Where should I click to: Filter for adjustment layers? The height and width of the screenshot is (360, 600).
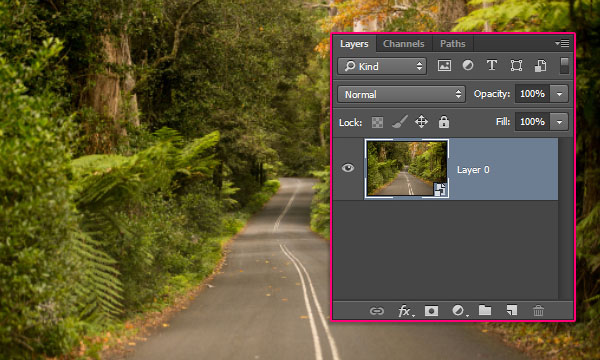[468, 65]
